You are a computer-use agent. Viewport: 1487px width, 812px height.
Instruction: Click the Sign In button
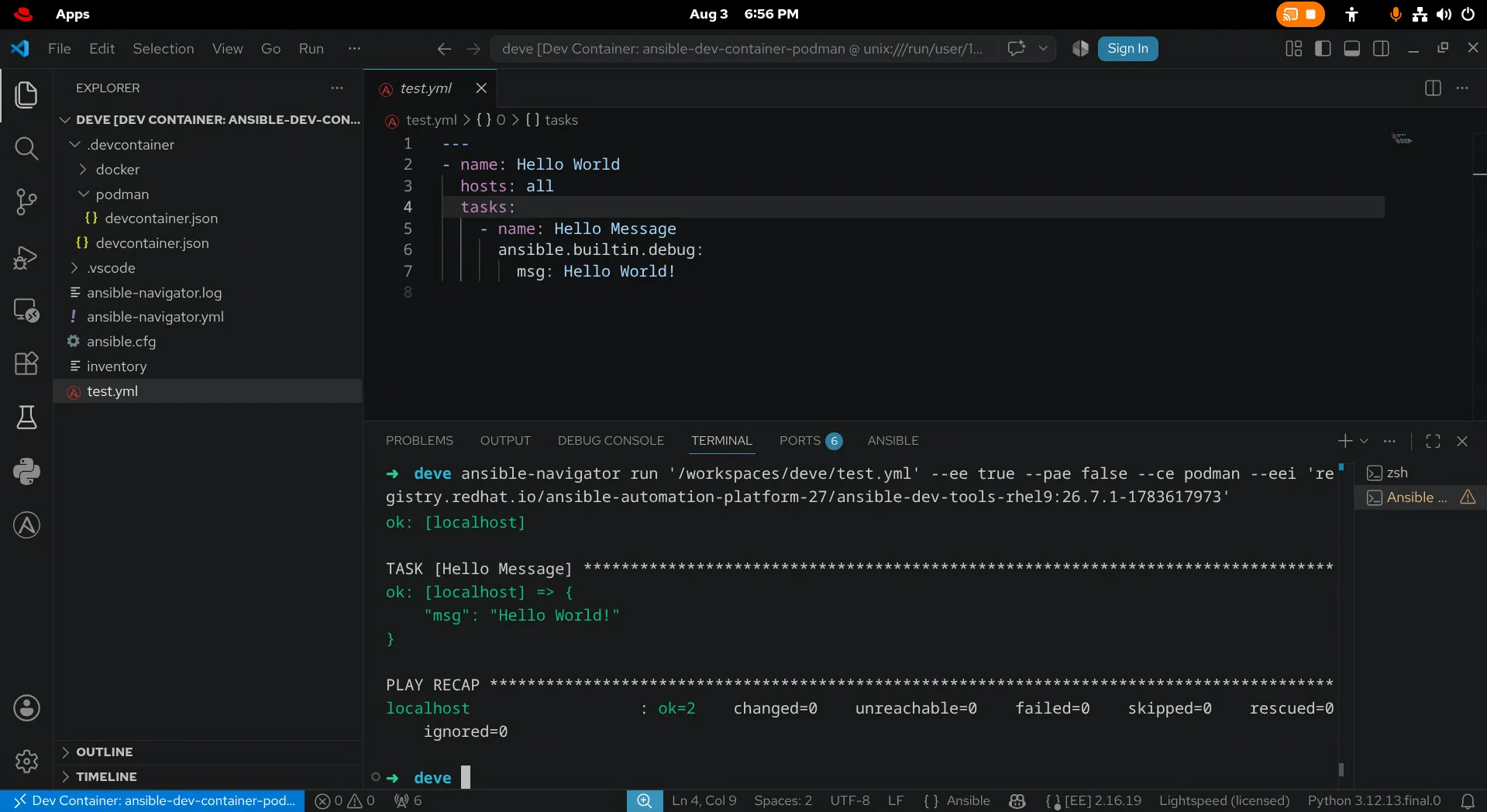(1127, 49)
